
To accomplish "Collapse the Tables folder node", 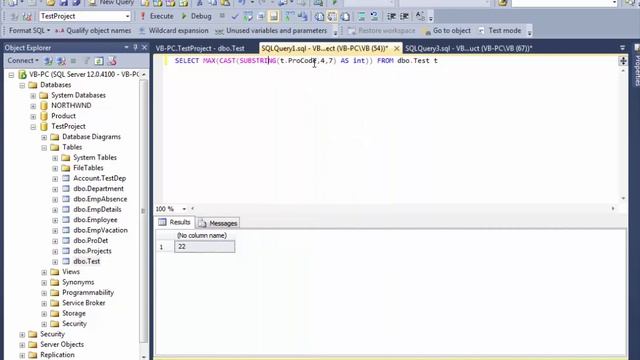I will tap(44, 147).
